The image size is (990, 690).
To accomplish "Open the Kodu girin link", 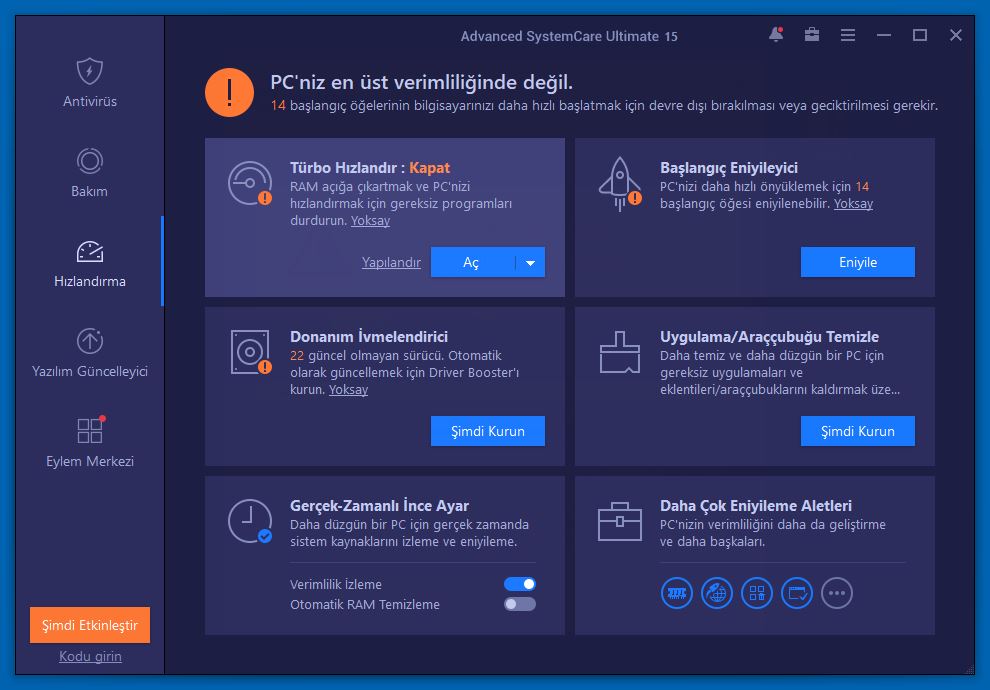I will click(90, 657).
